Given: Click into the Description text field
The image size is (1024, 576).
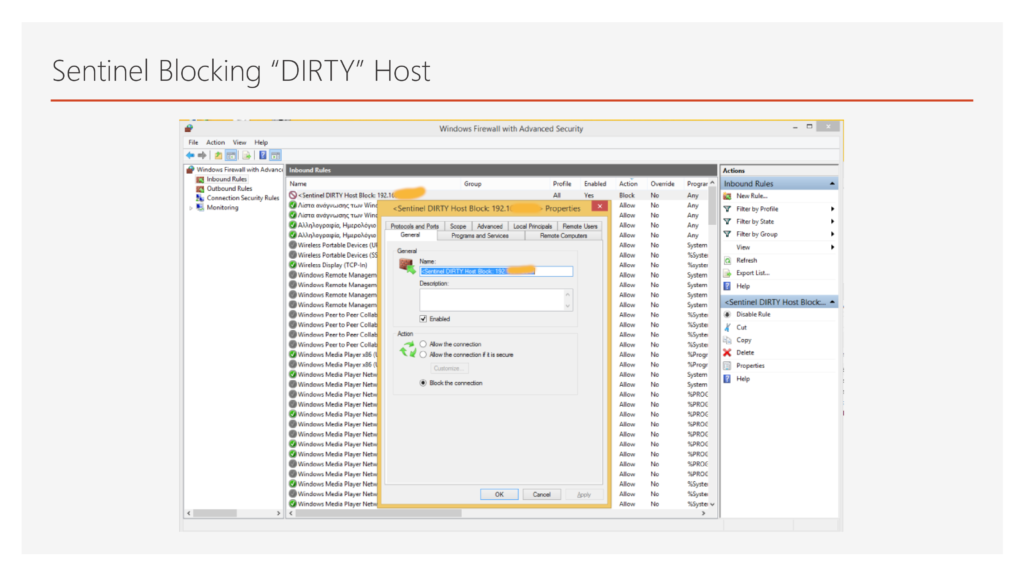Looking at the screenshot, I should pyautogui.click(x=492, y=299).
